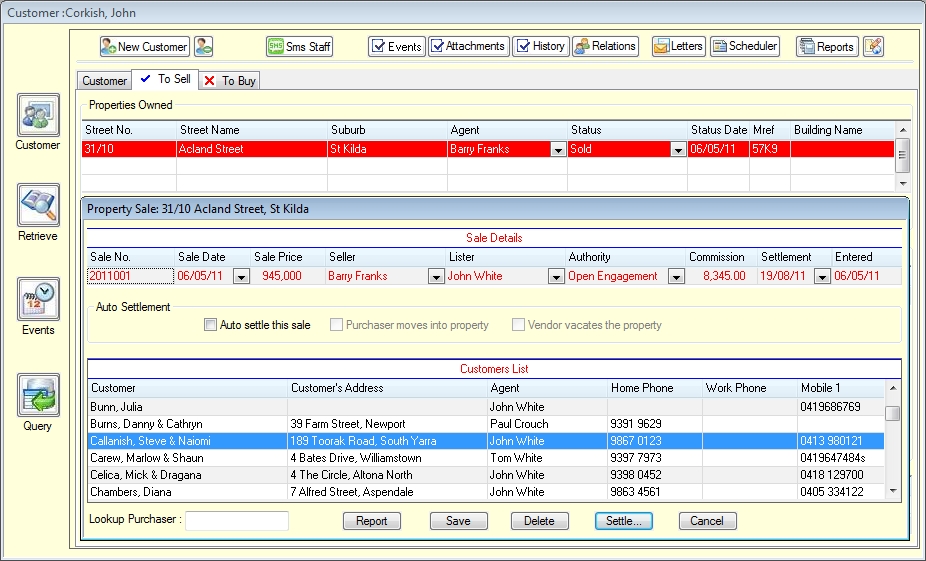Switch to the To Buy tab
Screen dimensions: 926x561
point(230,81)
